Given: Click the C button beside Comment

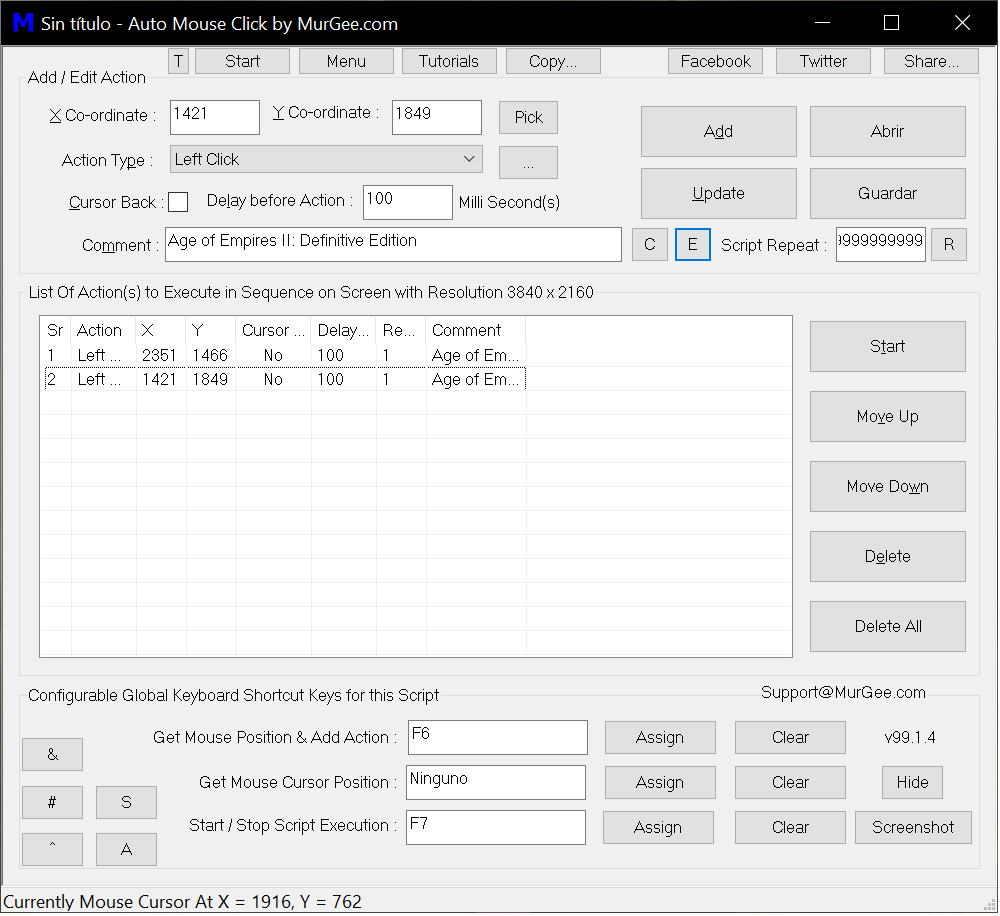Looking at the screenshot, I should (x=650, y=245).
